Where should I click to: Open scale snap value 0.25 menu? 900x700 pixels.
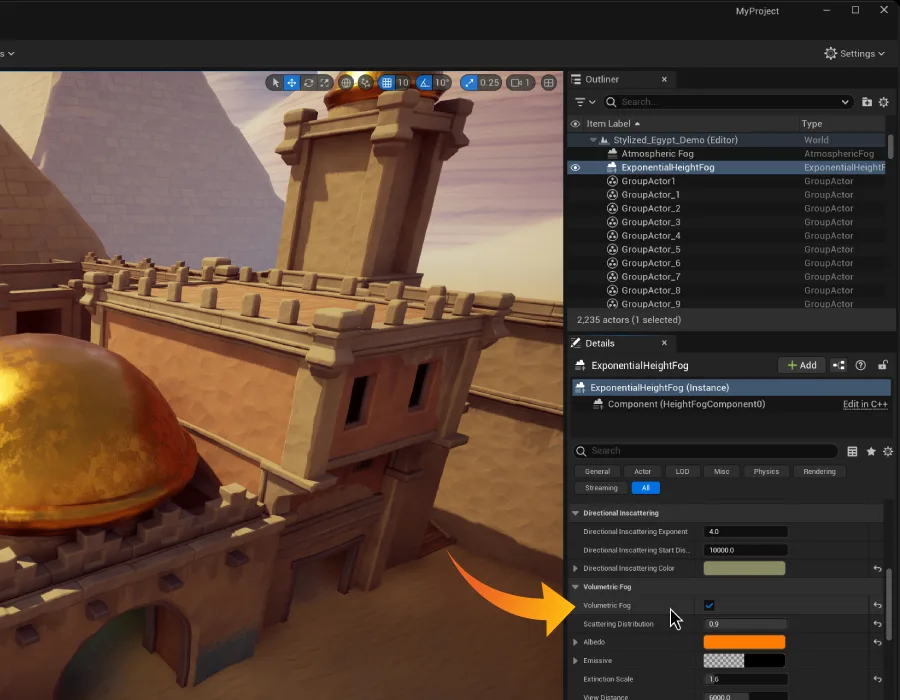point(489,83)
